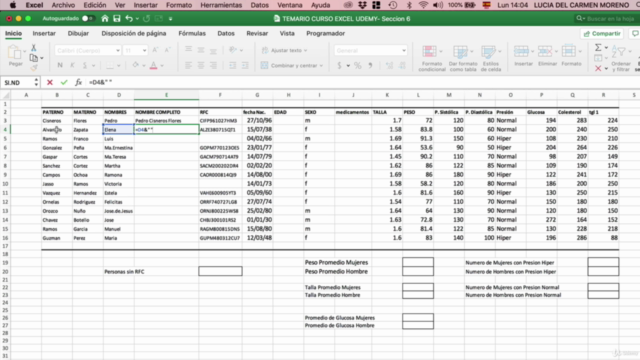This screenshot has width=640, height=360.
Task: Confirm formula with green checkmark
Action: 64,82
